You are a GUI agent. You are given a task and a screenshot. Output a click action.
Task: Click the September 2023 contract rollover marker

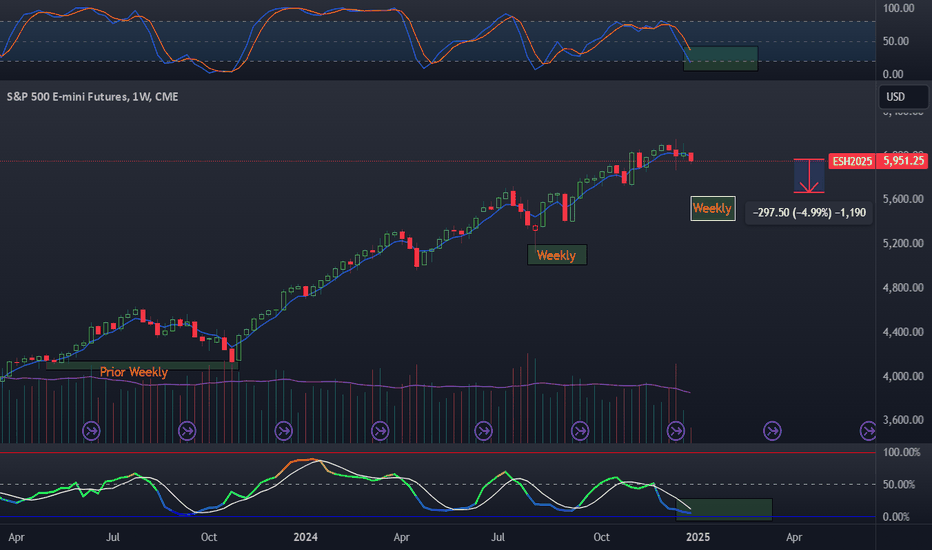click(x=187, y=430)
